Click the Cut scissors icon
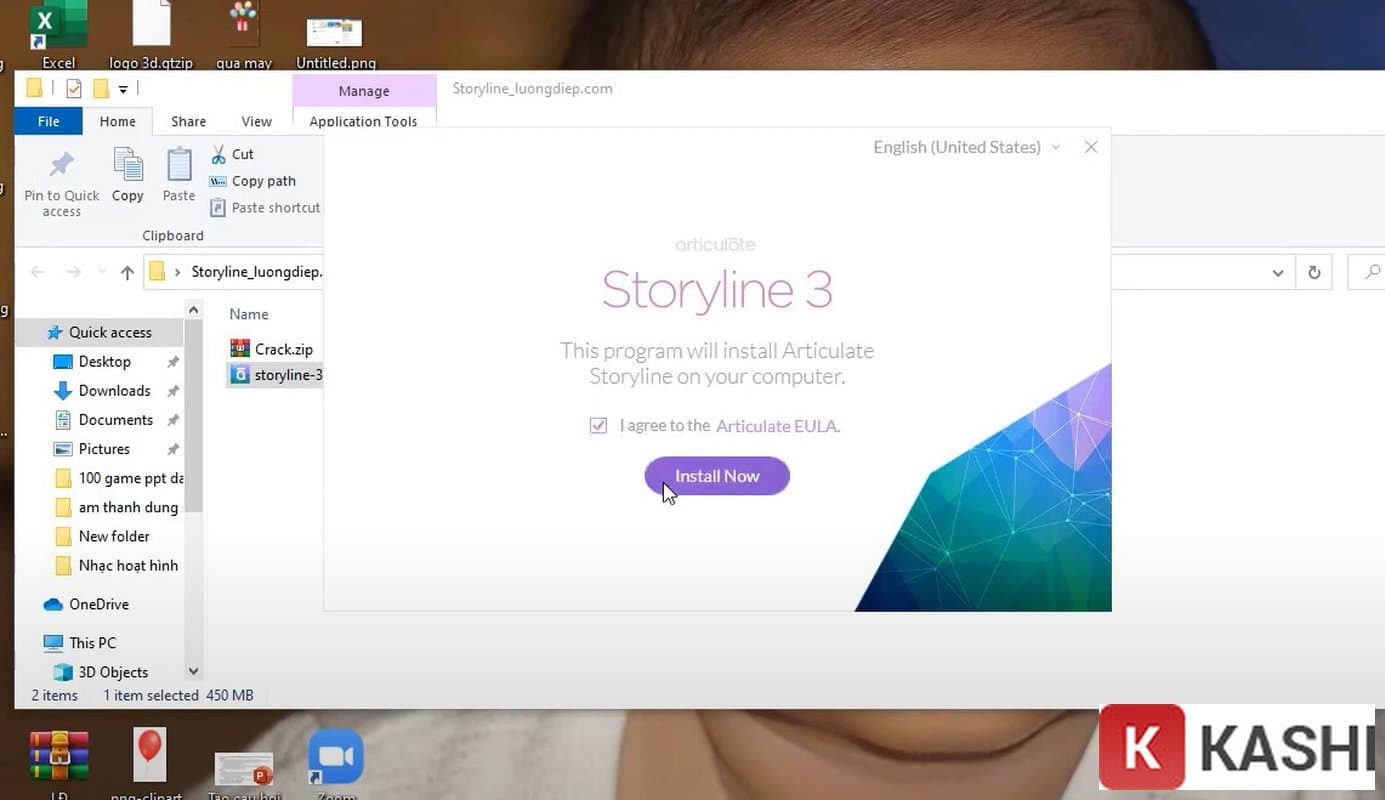Screen dimensions: 1385x800 pos(219,154)
